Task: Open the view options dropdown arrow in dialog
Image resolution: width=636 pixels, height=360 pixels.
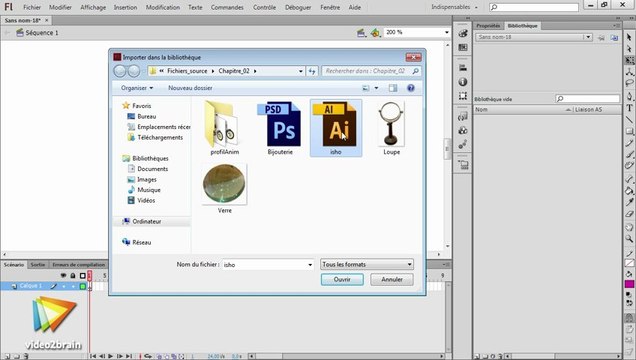Action: (x=376, y=88)
